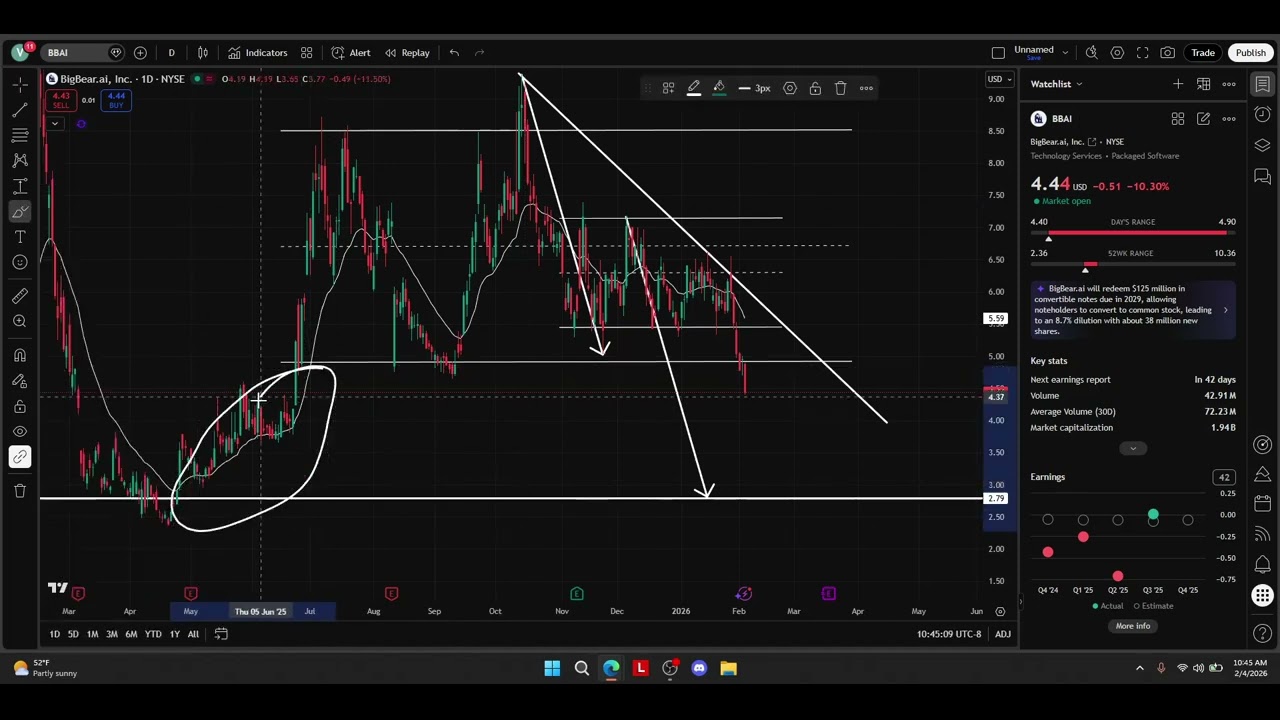Open the D interval selector

[171, 53]
